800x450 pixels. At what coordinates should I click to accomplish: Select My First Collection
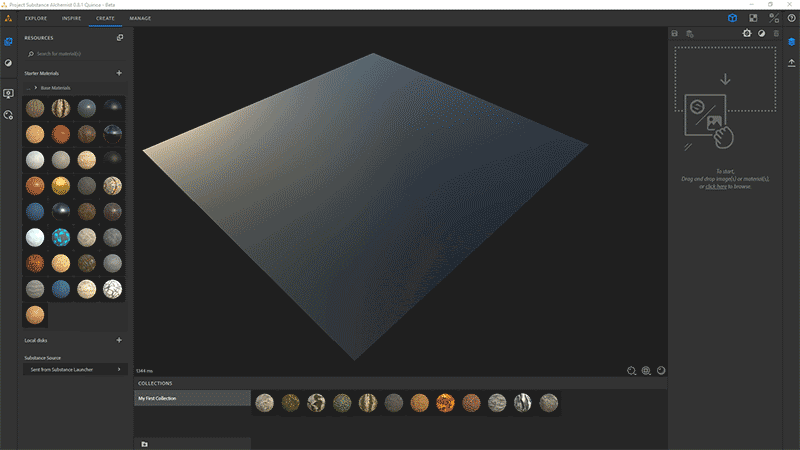(192, 398)
